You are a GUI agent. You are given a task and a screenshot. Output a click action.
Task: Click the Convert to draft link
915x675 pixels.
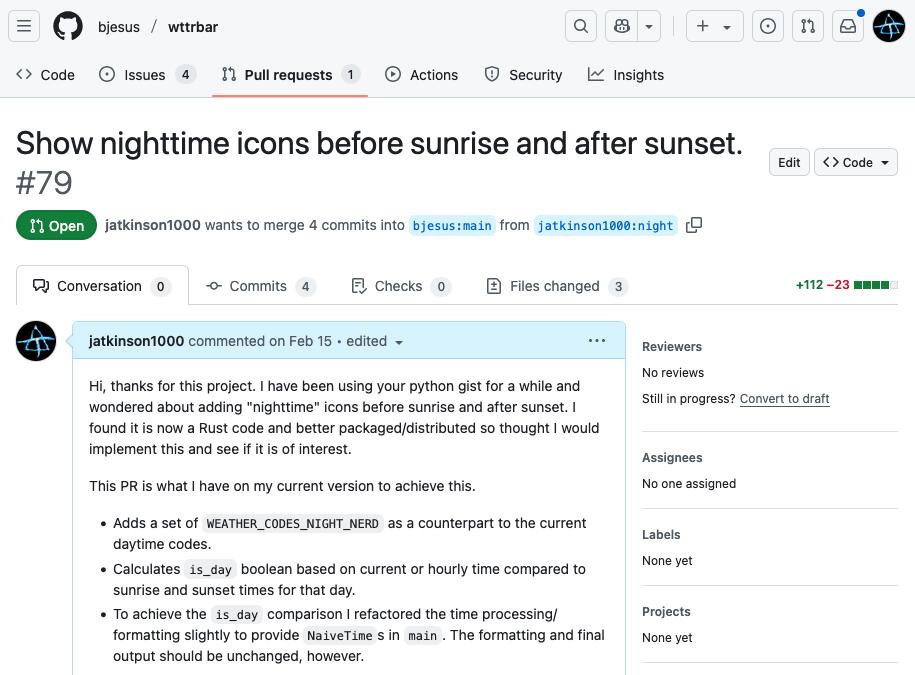[784, 399]
